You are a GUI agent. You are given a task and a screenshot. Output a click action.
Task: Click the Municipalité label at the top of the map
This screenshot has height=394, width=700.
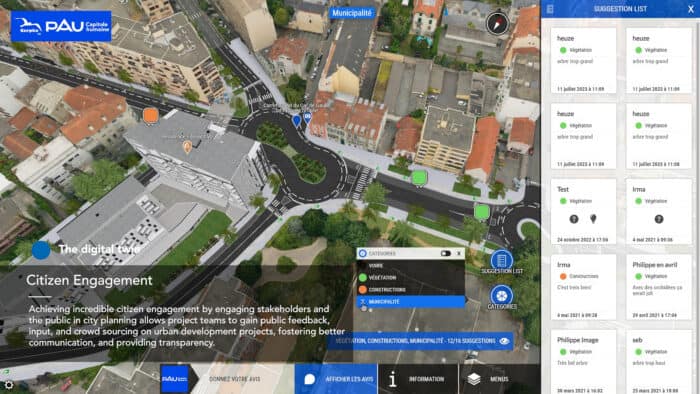click(352, 13)
